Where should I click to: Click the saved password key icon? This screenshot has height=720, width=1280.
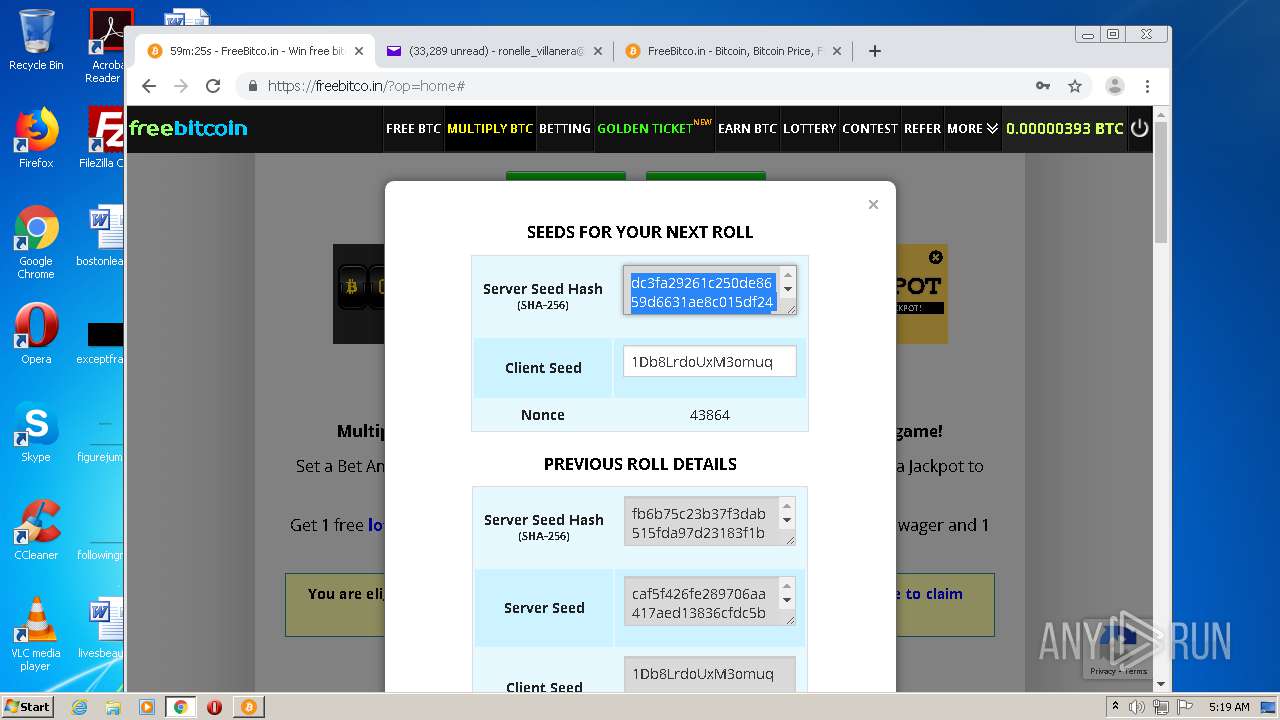point(1043,86)
